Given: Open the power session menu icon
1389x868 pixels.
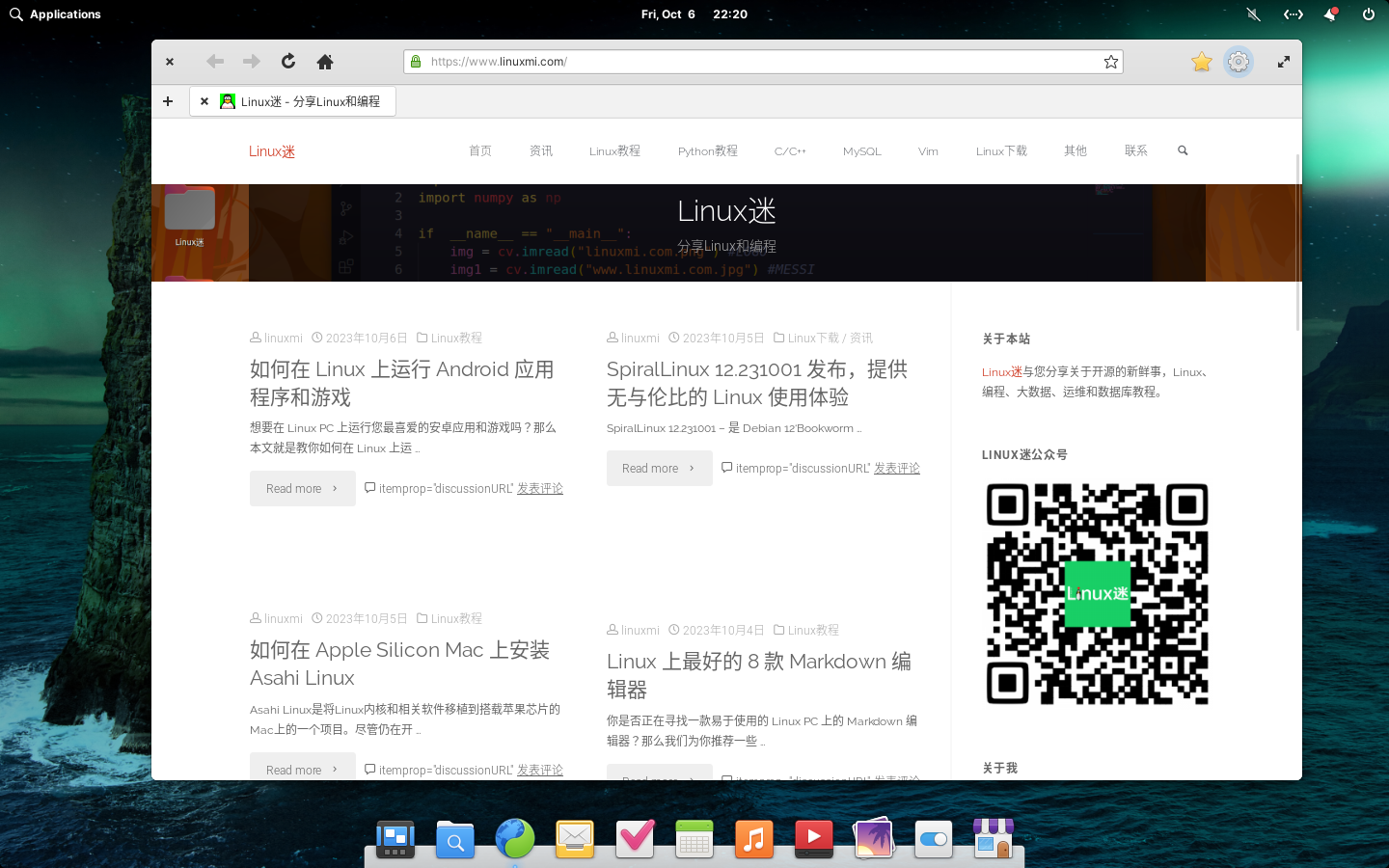Looking at the screenshot, I should (x=1368, y=14).
